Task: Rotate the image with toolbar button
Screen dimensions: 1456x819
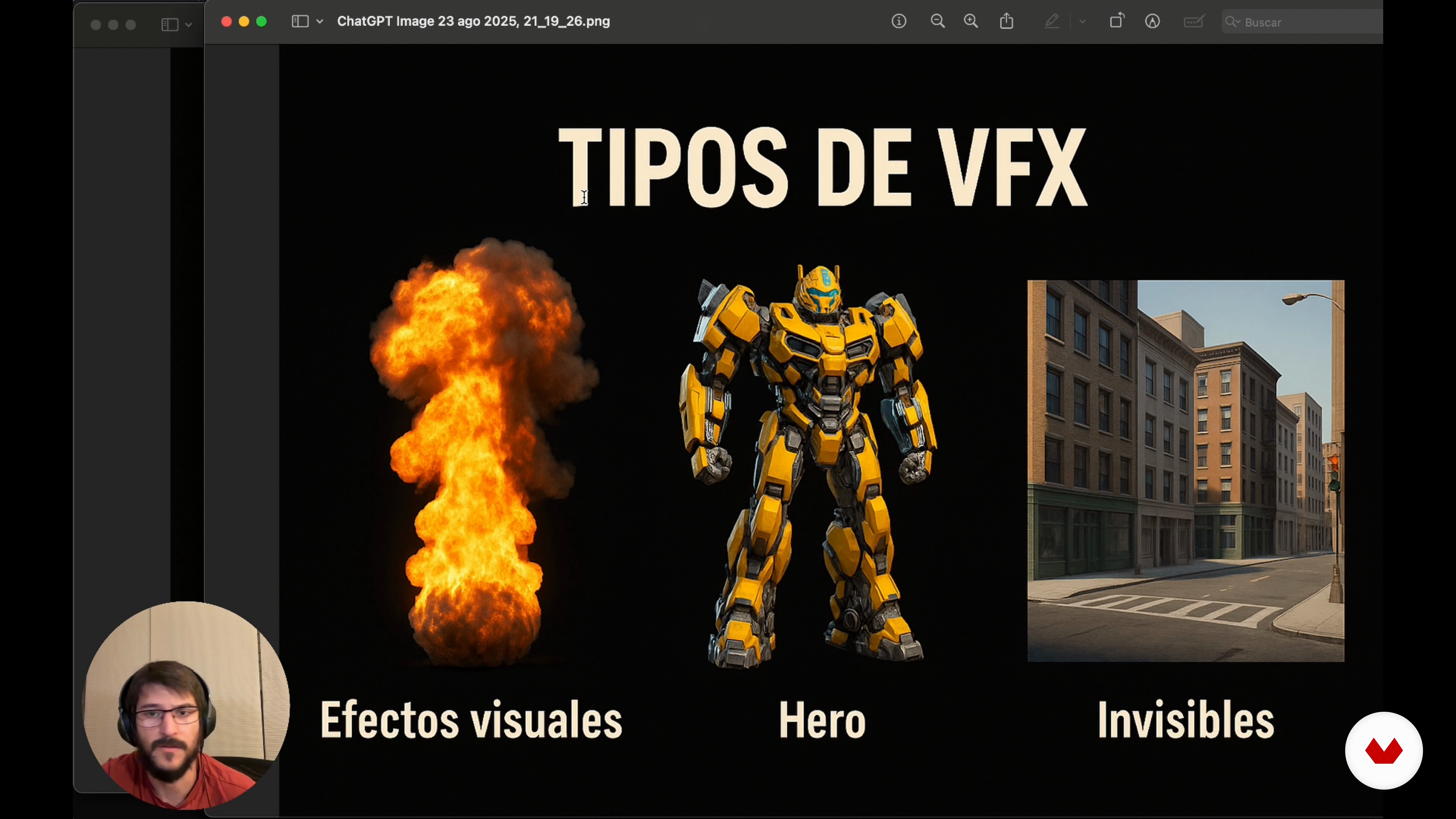Action: tap(1117, 22)
